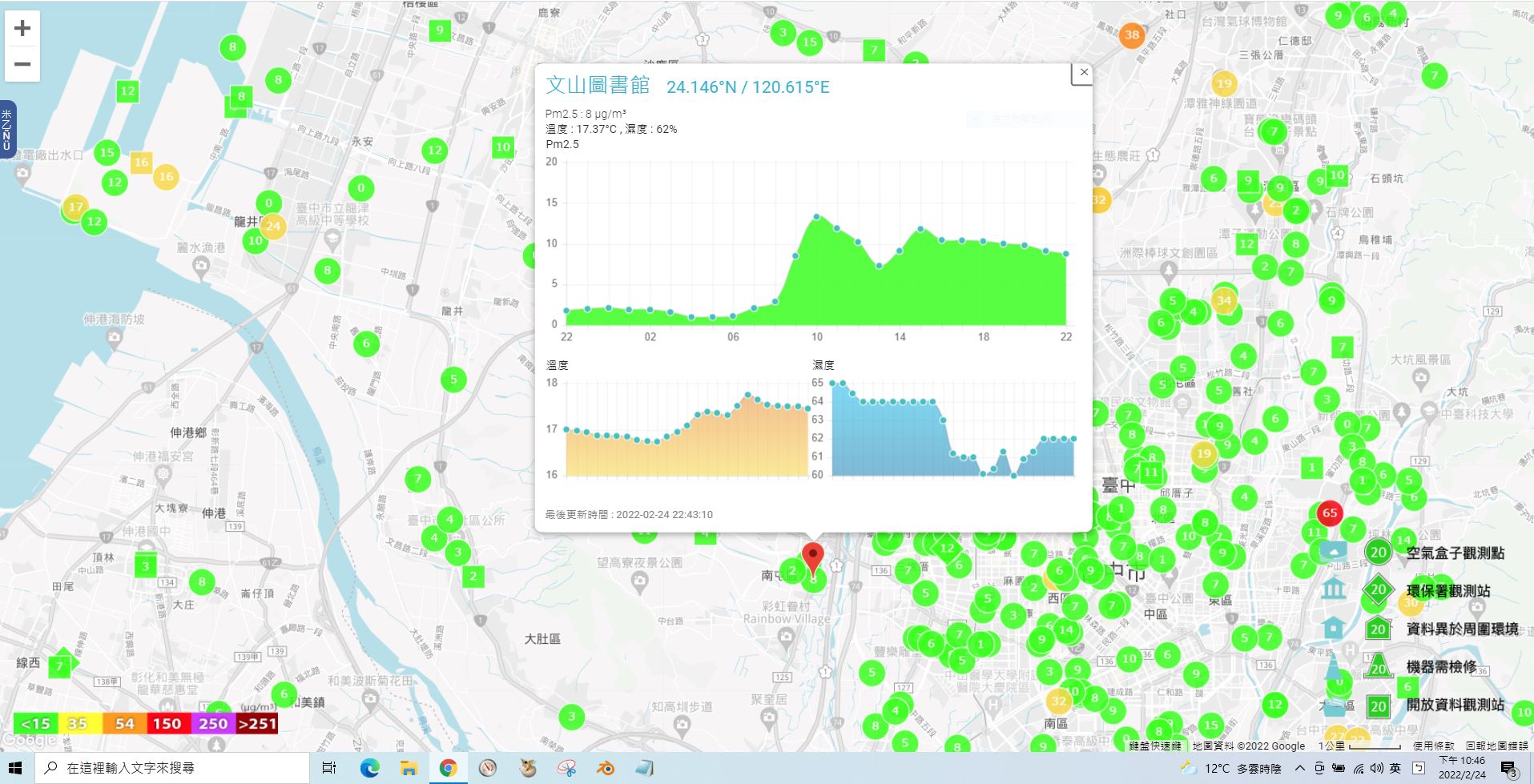
Task: Select the orange 38 sensor marker
Action: click(1131, 34)
